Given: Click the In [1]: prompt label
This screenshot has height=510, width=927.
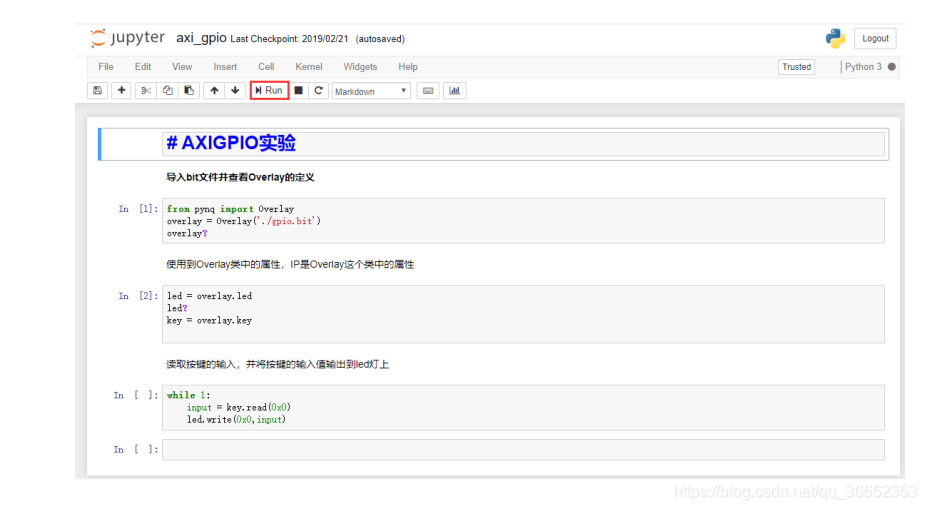Looking at the screenshot, I should [x=138, y=209].
